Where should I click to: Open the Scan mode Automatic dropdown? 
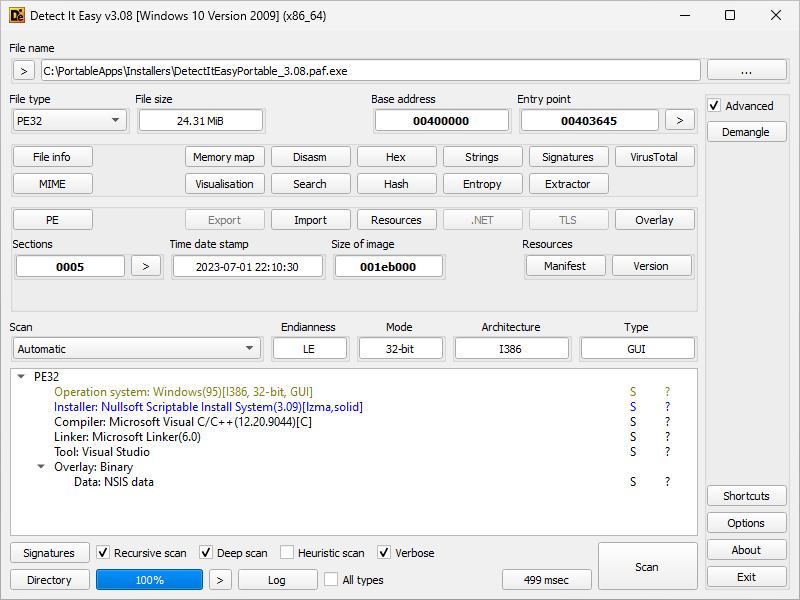click(x=136, y=349)
